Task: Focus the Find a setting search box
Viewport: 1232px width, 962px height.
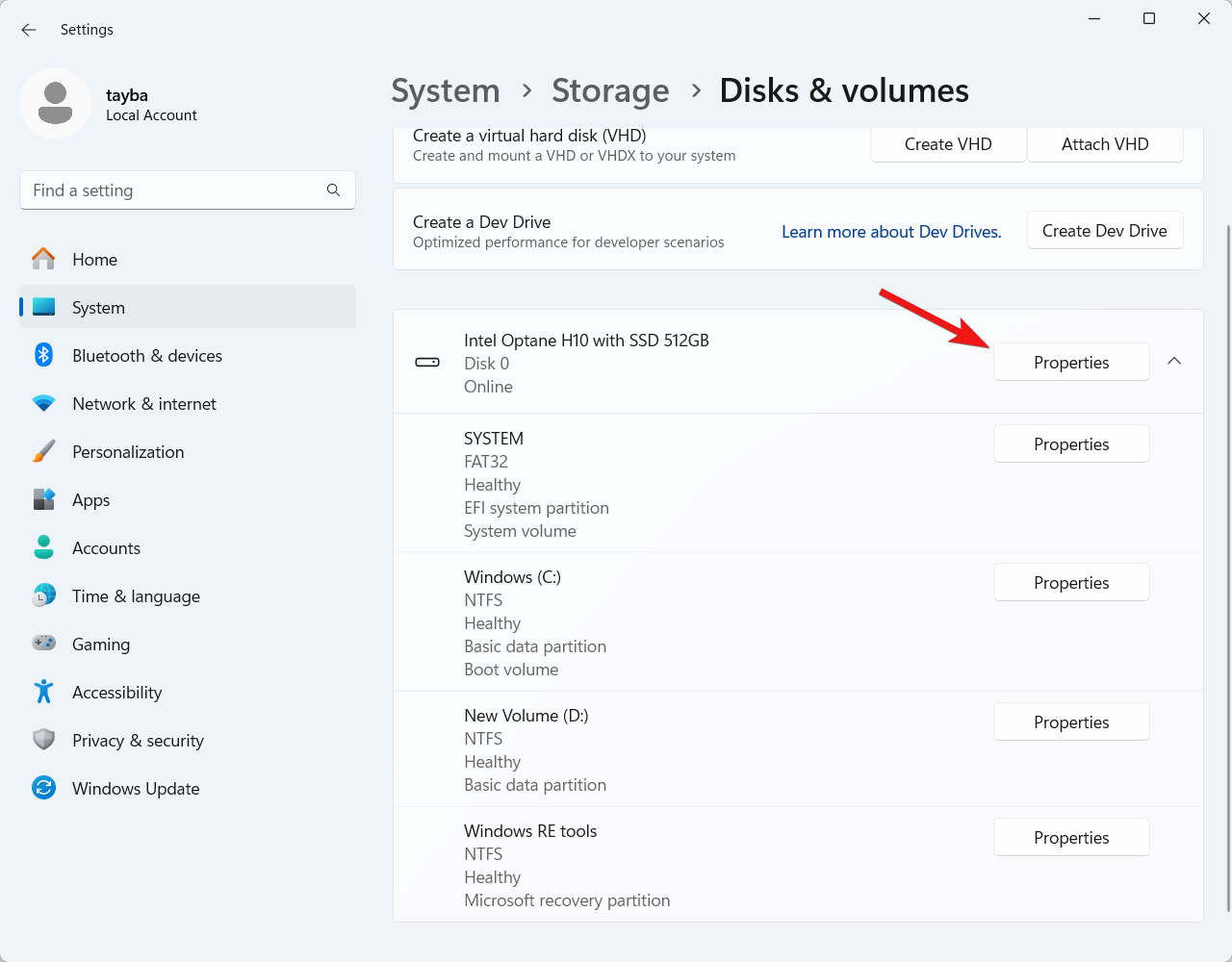Action: 173,190
